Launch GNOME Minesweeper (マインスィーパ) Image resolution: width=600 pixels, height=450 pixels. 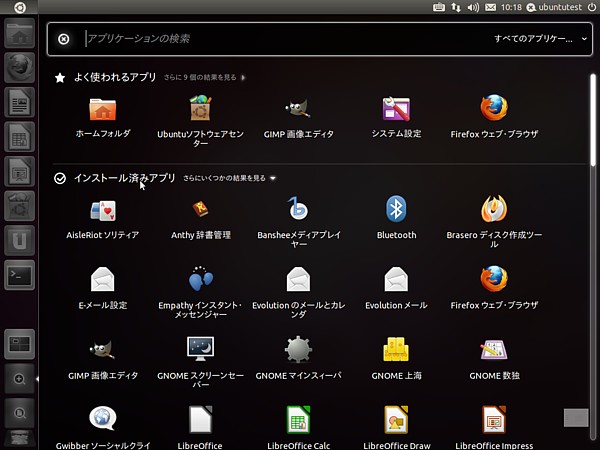point(298,349)
